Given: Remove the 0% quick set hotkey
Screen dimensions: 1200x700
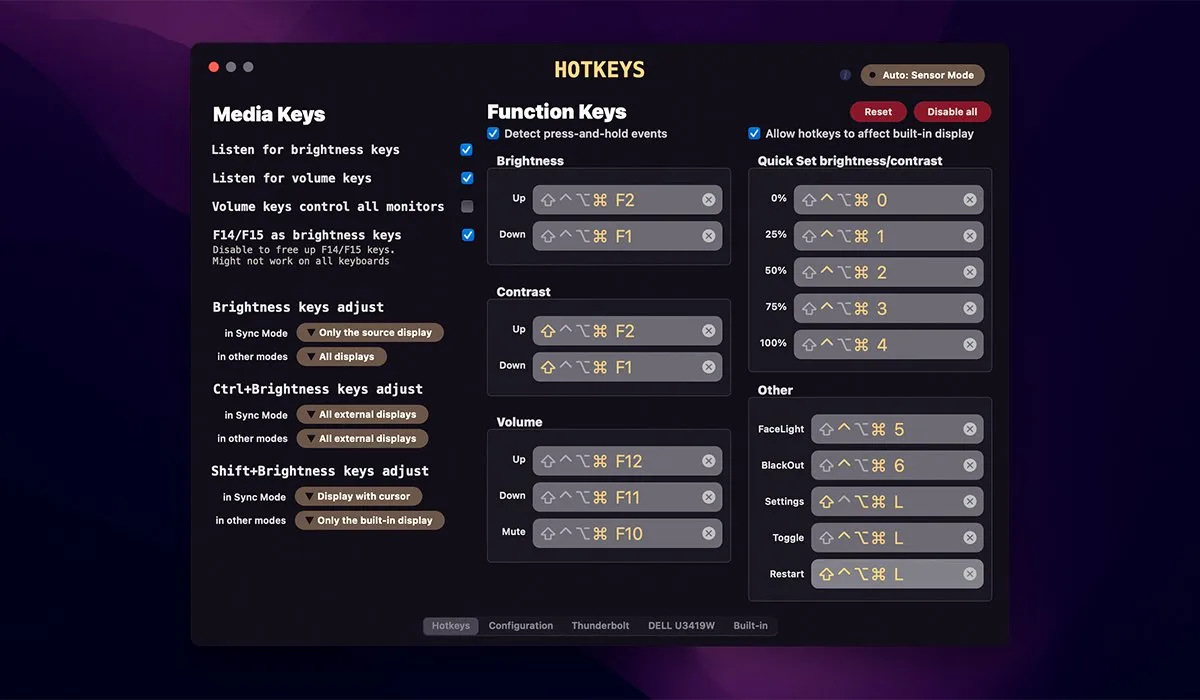Looking at the screenshot, I should tap(969, 200).
